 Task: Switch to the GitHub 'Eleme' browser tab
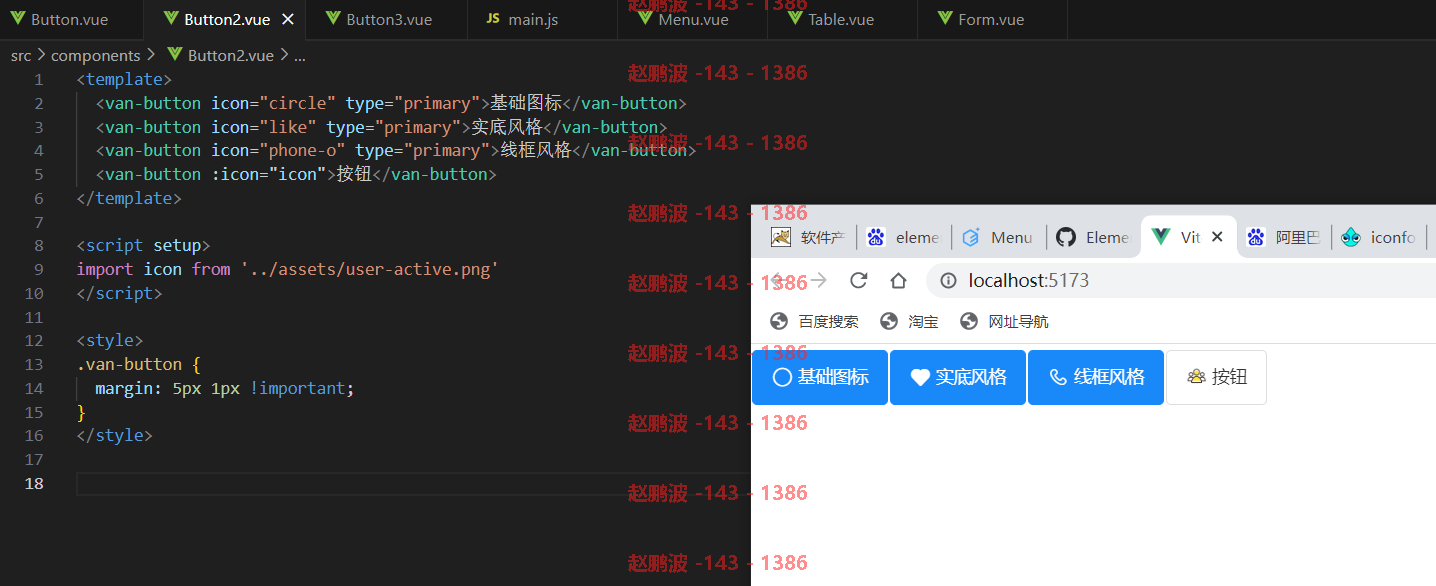coord(1093,237)
